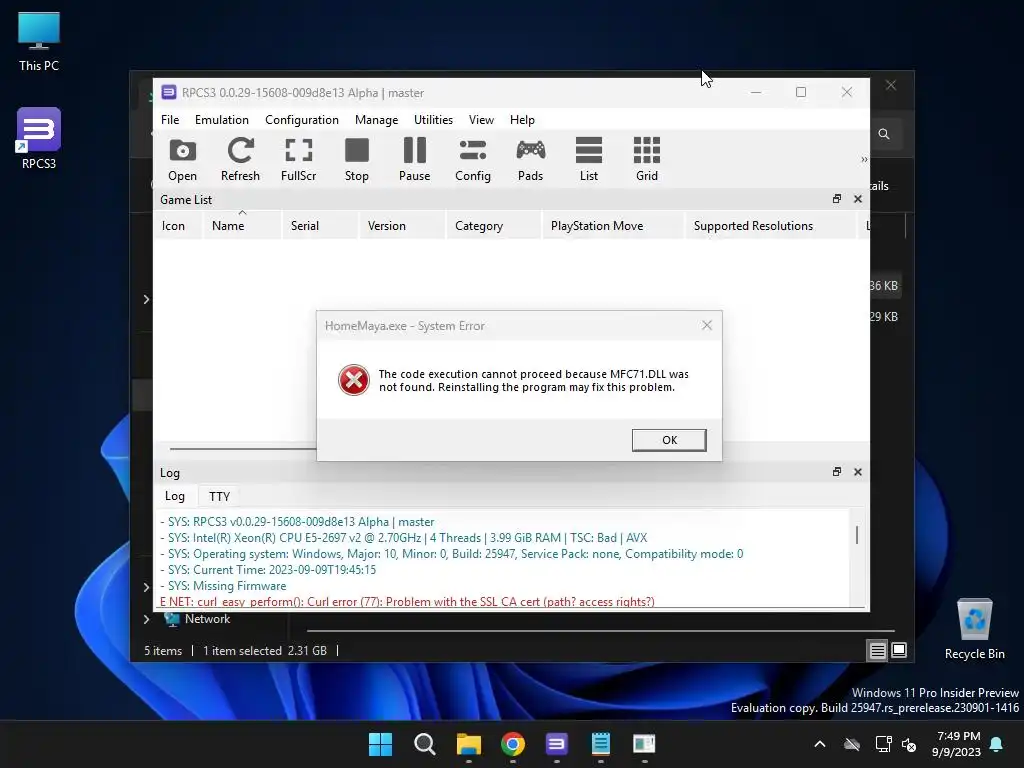1024x768 pixels.
Task: Click the Supported Resolutions column header
Action: (x=771, y=225)
